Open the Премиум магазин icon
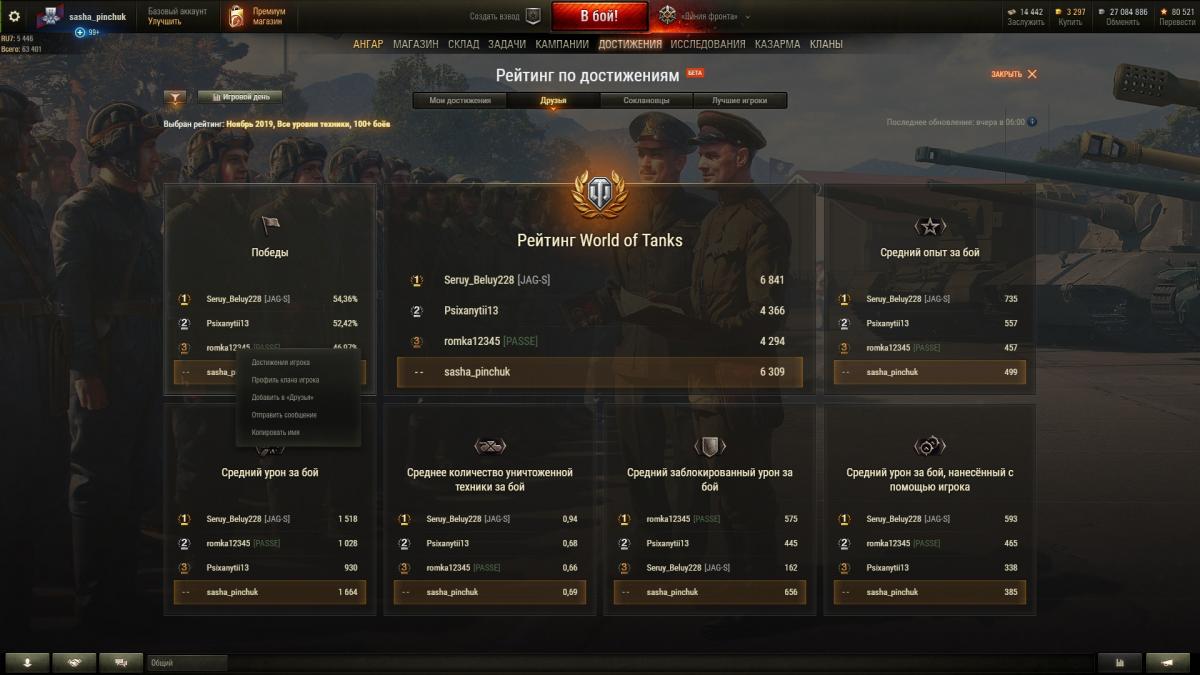 point(236,16)
